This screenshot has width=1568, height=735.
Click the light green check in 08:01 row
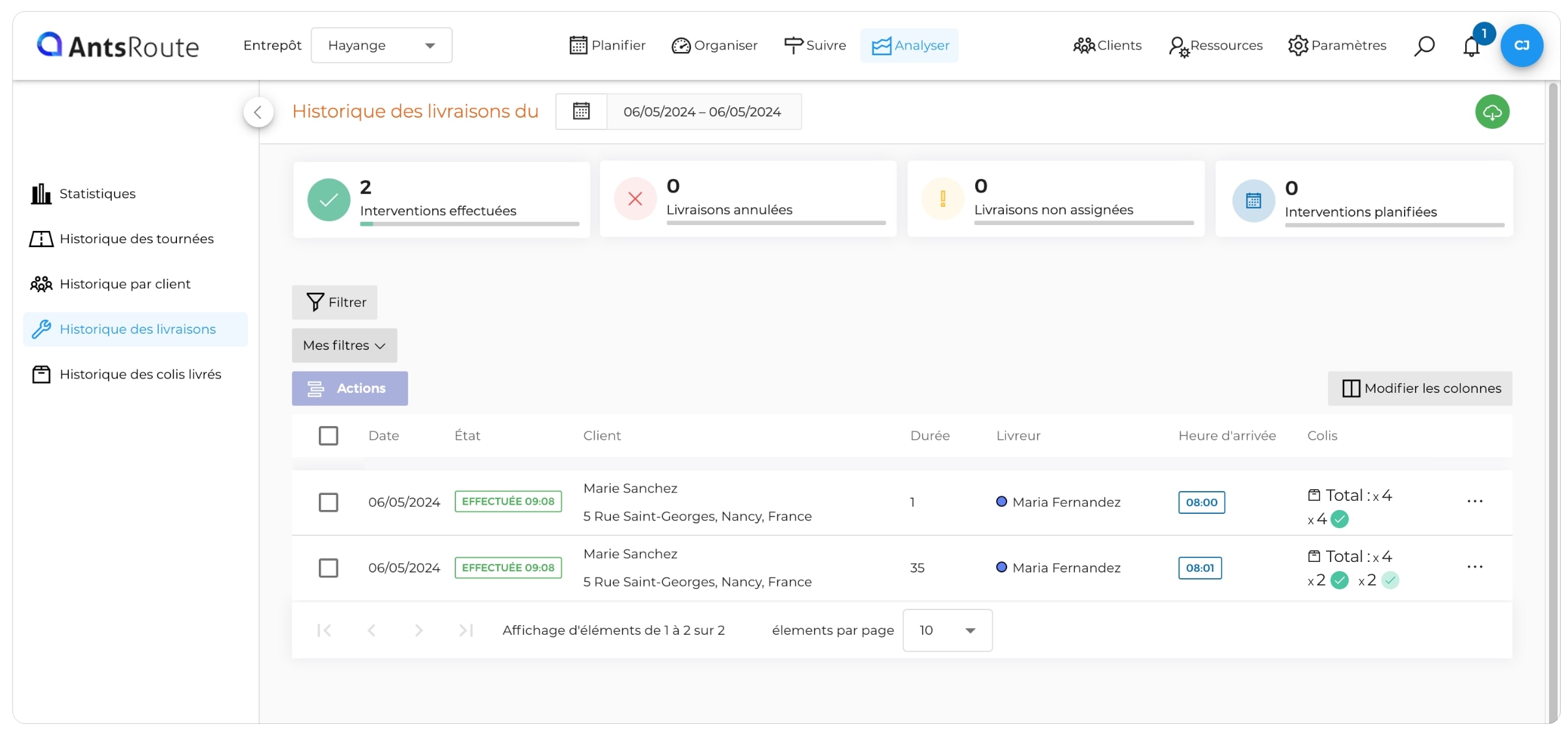pyautogui.click(x=1390, y=580)
